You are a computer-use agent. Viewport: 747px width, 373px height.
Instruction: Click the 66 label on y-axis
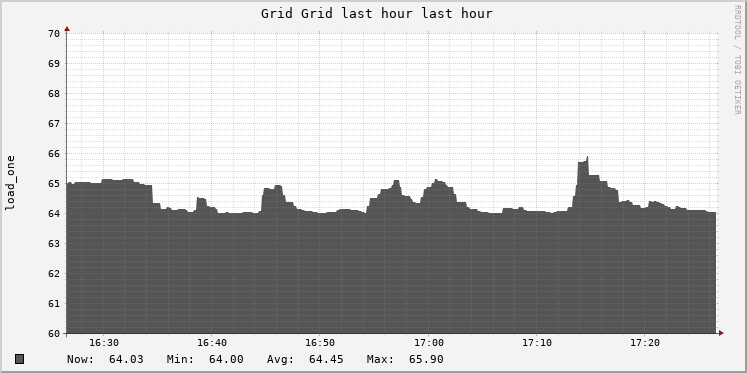pos(54,153)
